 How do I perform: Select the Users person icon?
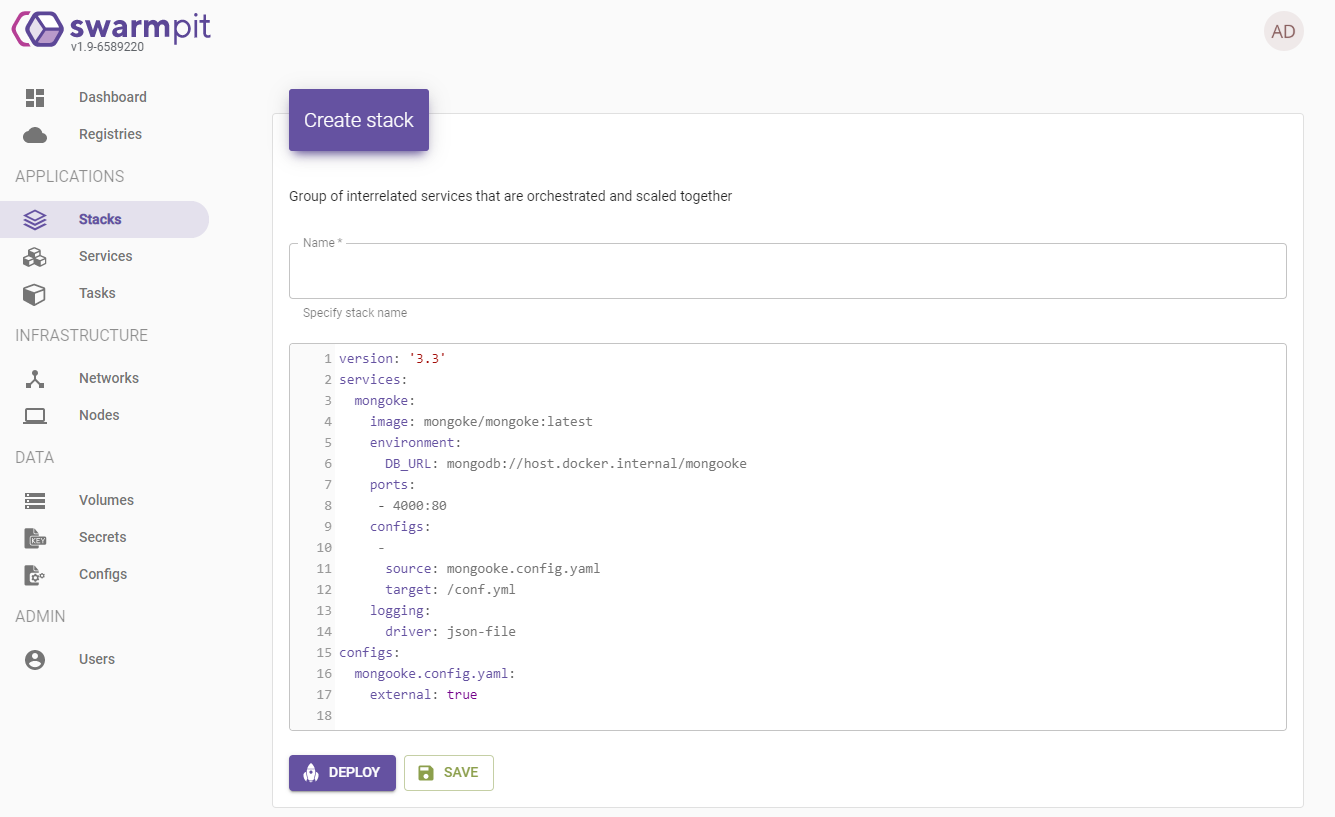[x=34, y=659]
